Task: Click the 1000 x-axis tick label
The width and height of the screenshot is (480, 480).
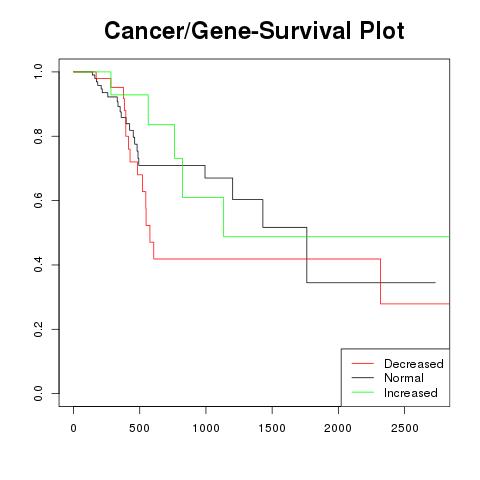Action: coord(206,428)
